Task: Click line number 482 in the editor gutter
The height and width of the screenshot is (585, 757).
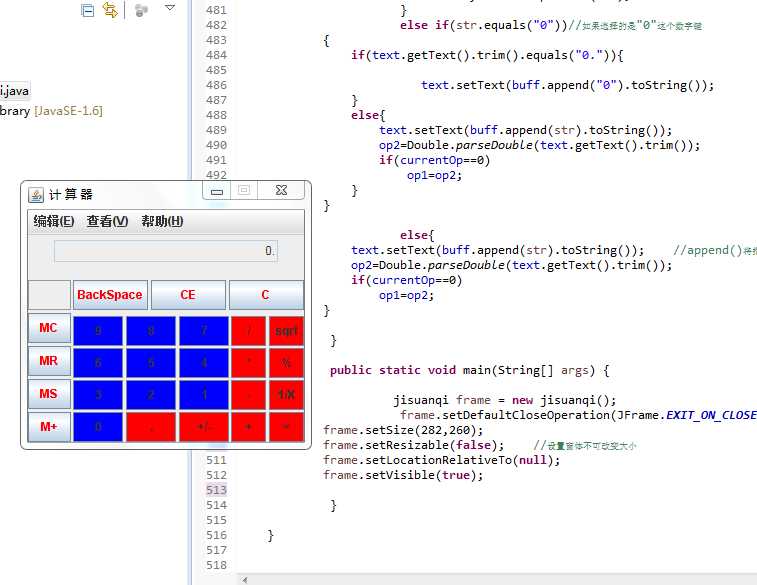Action: click(216, 25)
